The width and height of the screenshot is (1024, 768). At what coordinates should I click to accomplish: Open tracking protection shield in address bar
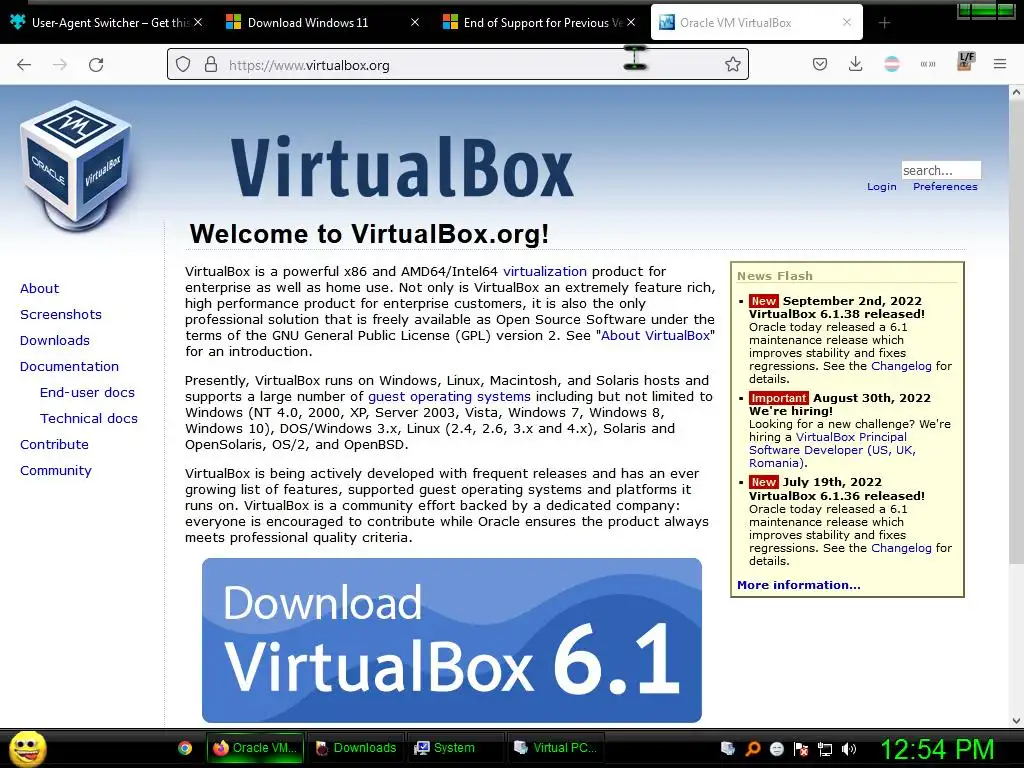point(184,65)
